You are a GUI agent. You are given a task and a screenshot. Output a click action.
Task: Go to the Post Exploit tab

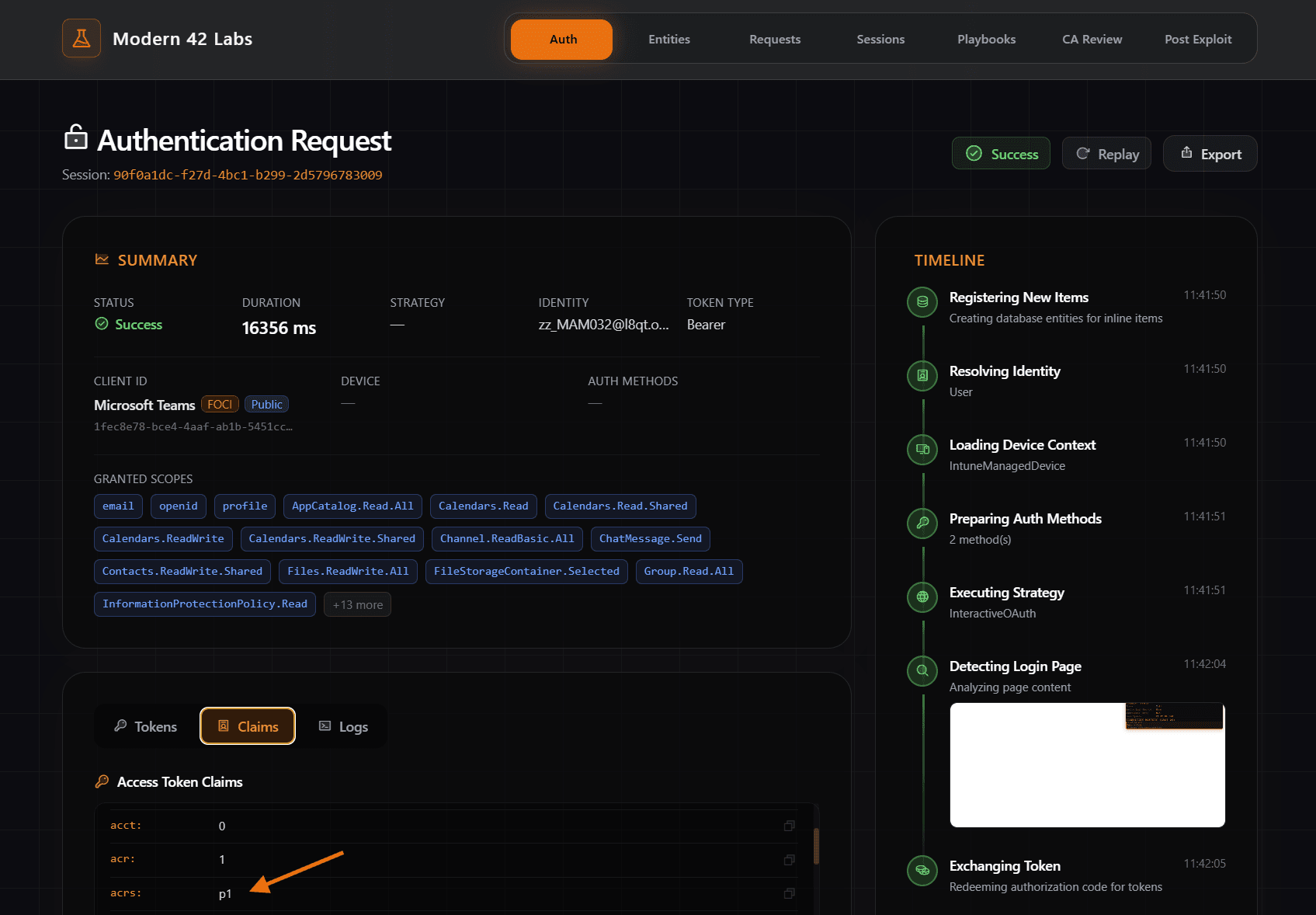point(1198,40)
